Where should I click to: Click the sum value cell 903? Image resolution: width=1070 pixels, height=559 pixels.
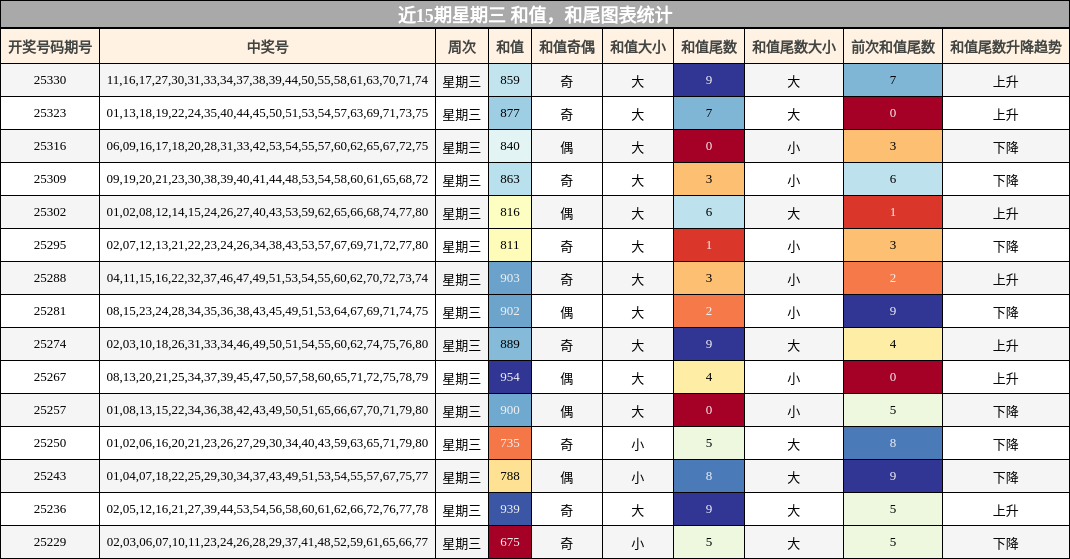[x=510, y=278]
